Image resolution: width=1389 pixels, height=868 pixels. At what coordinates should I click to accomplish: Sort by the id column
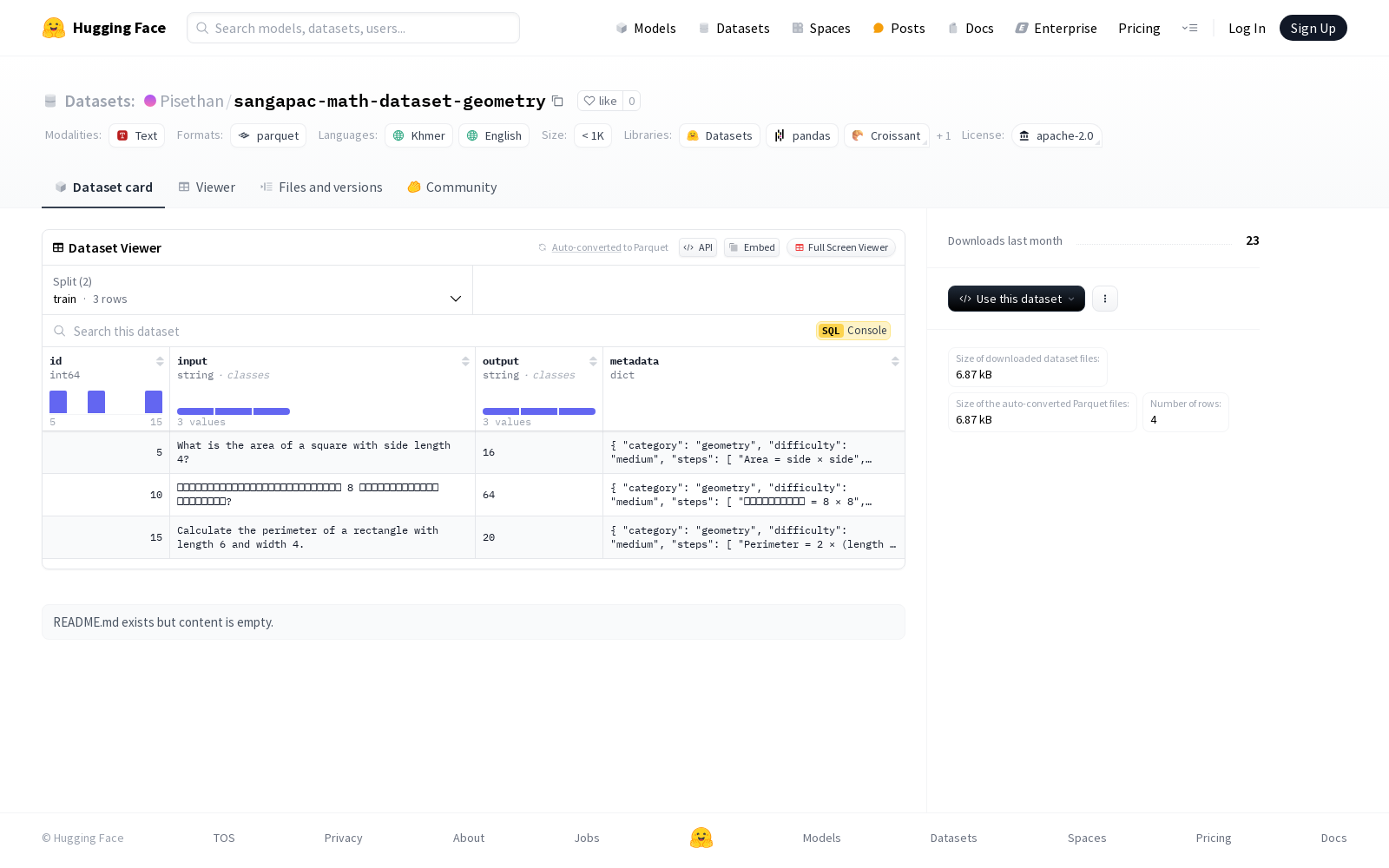coord(160,361)
